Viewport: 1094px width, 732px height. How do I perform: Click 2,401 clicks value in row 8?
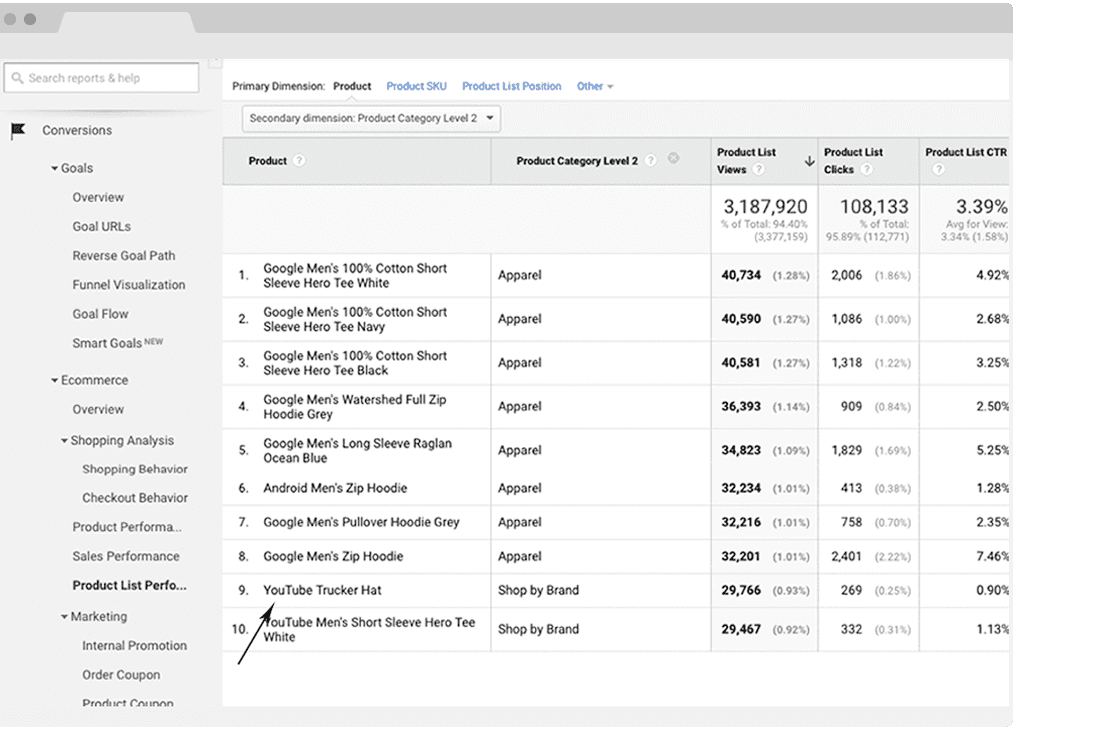(x=846, y=556)
